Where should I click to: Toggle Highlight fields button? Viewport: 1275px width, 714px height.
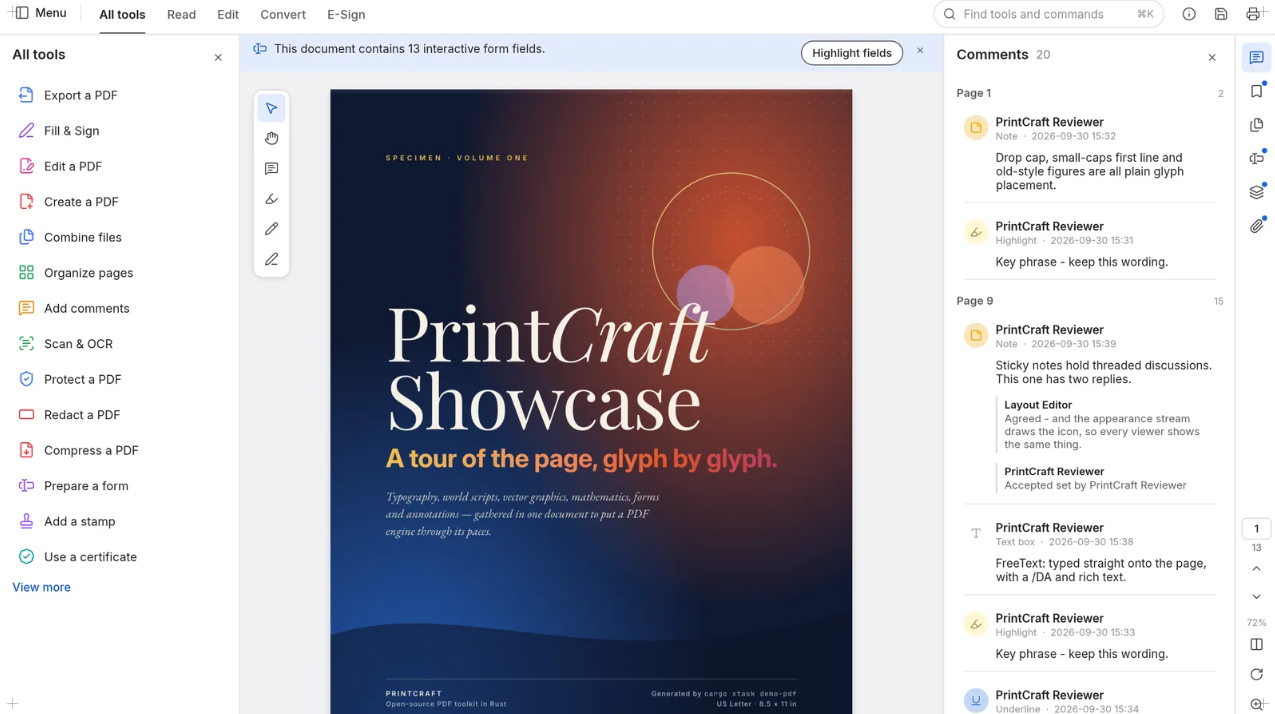pyautogui.click(x=851, y=53)
